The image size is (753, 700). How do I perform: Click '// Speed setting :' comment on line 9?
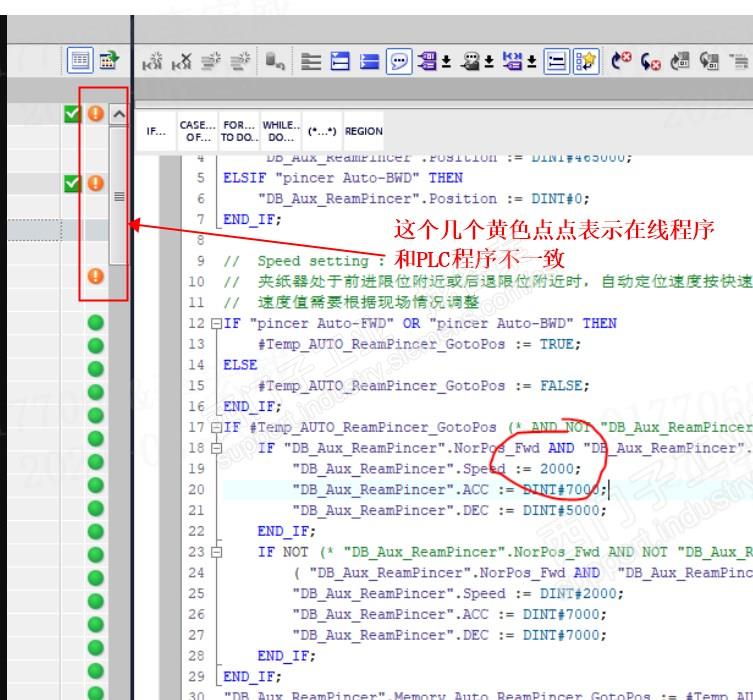[304, 261]
